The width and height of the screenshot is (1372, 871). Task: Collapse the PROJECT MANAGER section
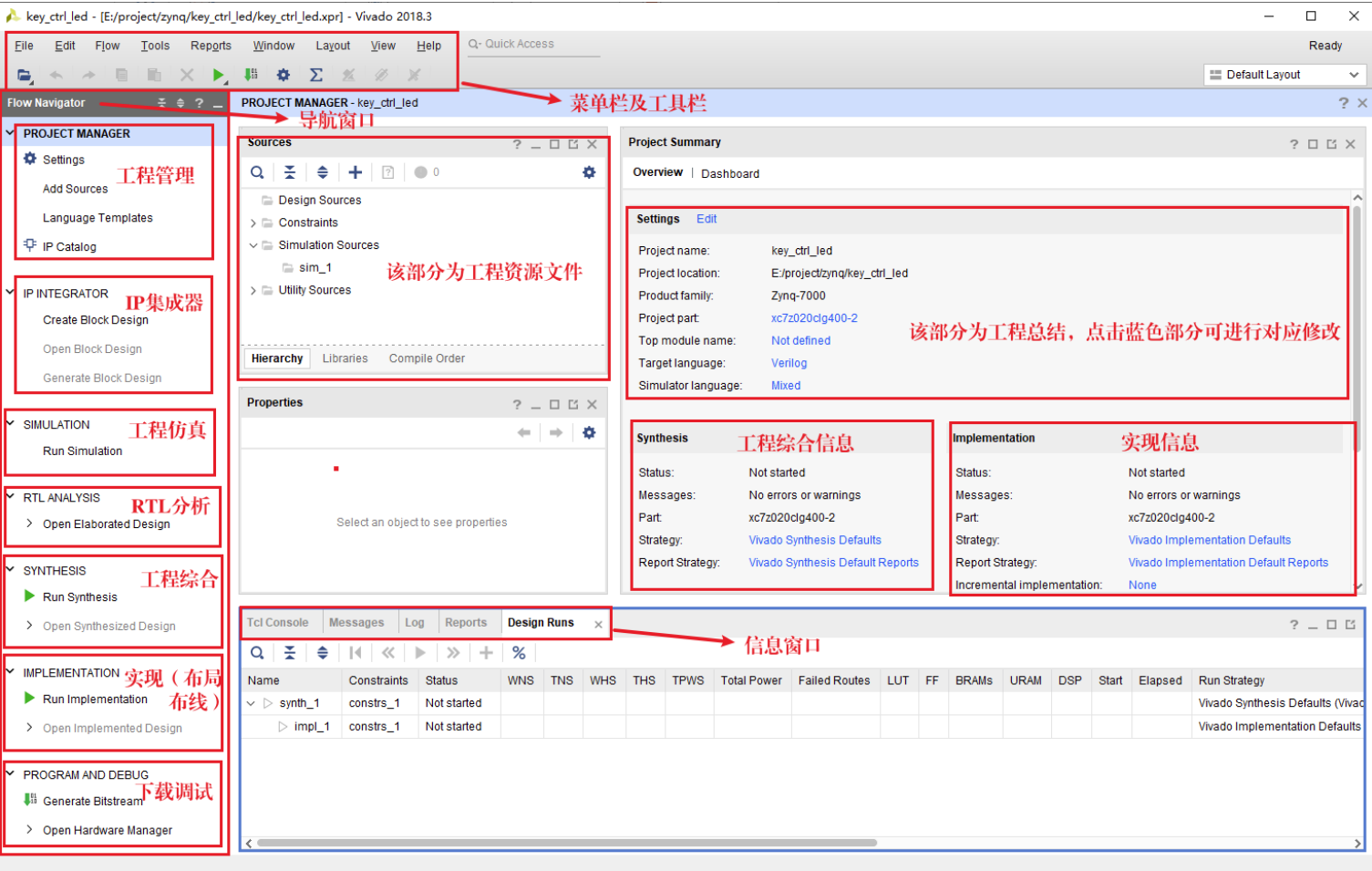10,133
